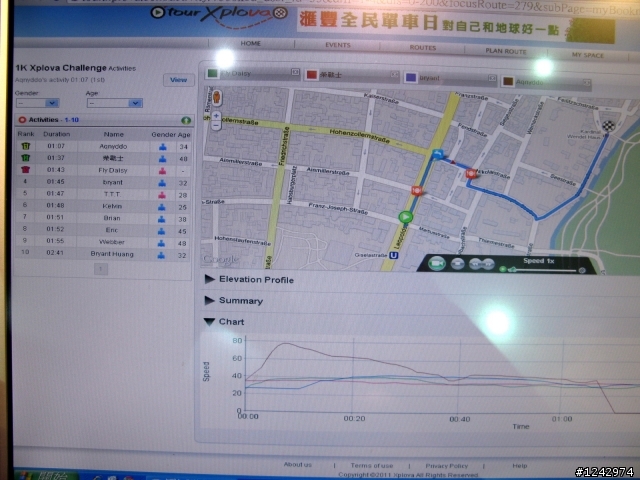Click Street View pegman on map

coord(217,98)
